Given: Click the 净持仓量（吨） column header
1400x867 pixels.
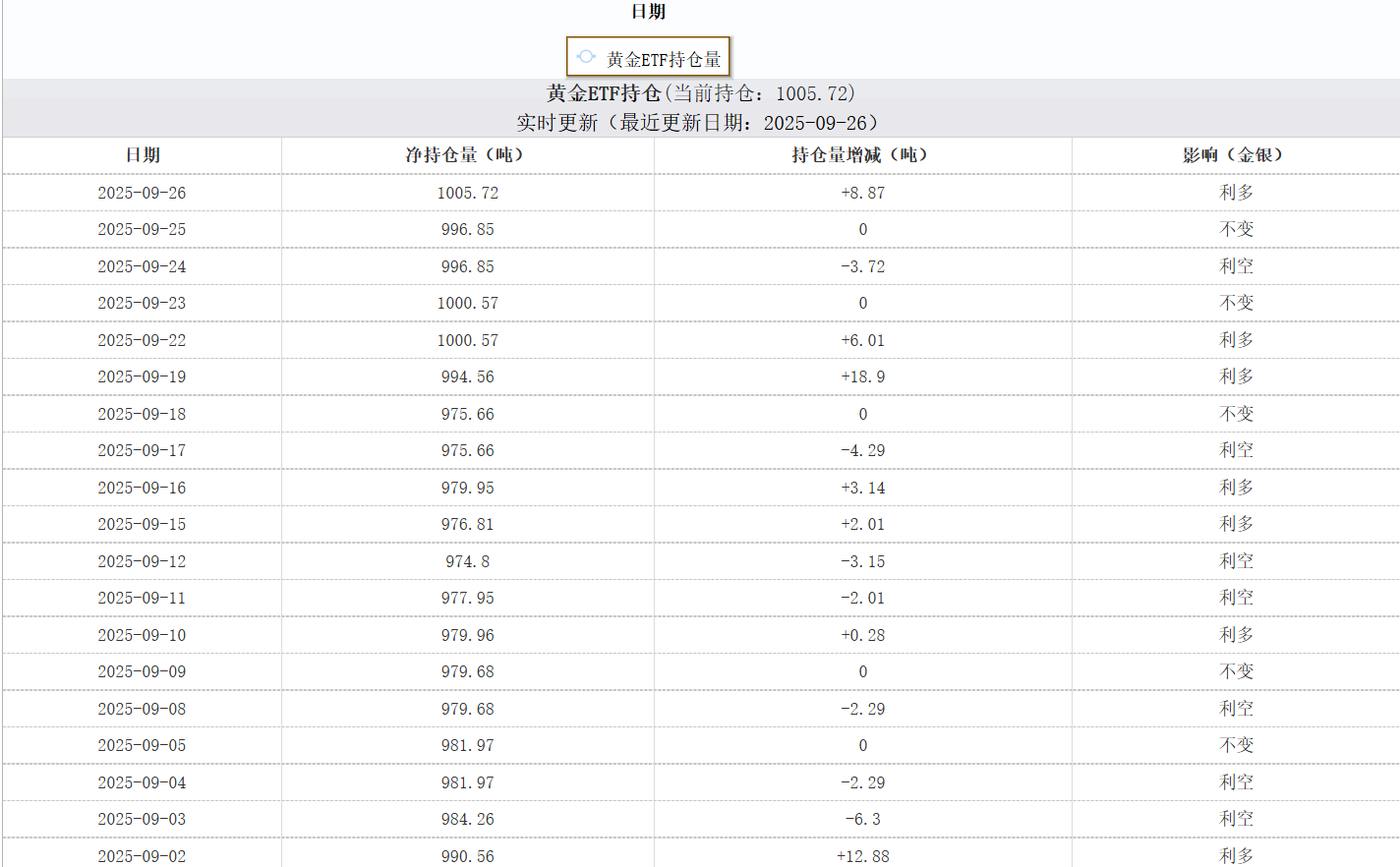Looking at the screenshot, I should point(468,155).
